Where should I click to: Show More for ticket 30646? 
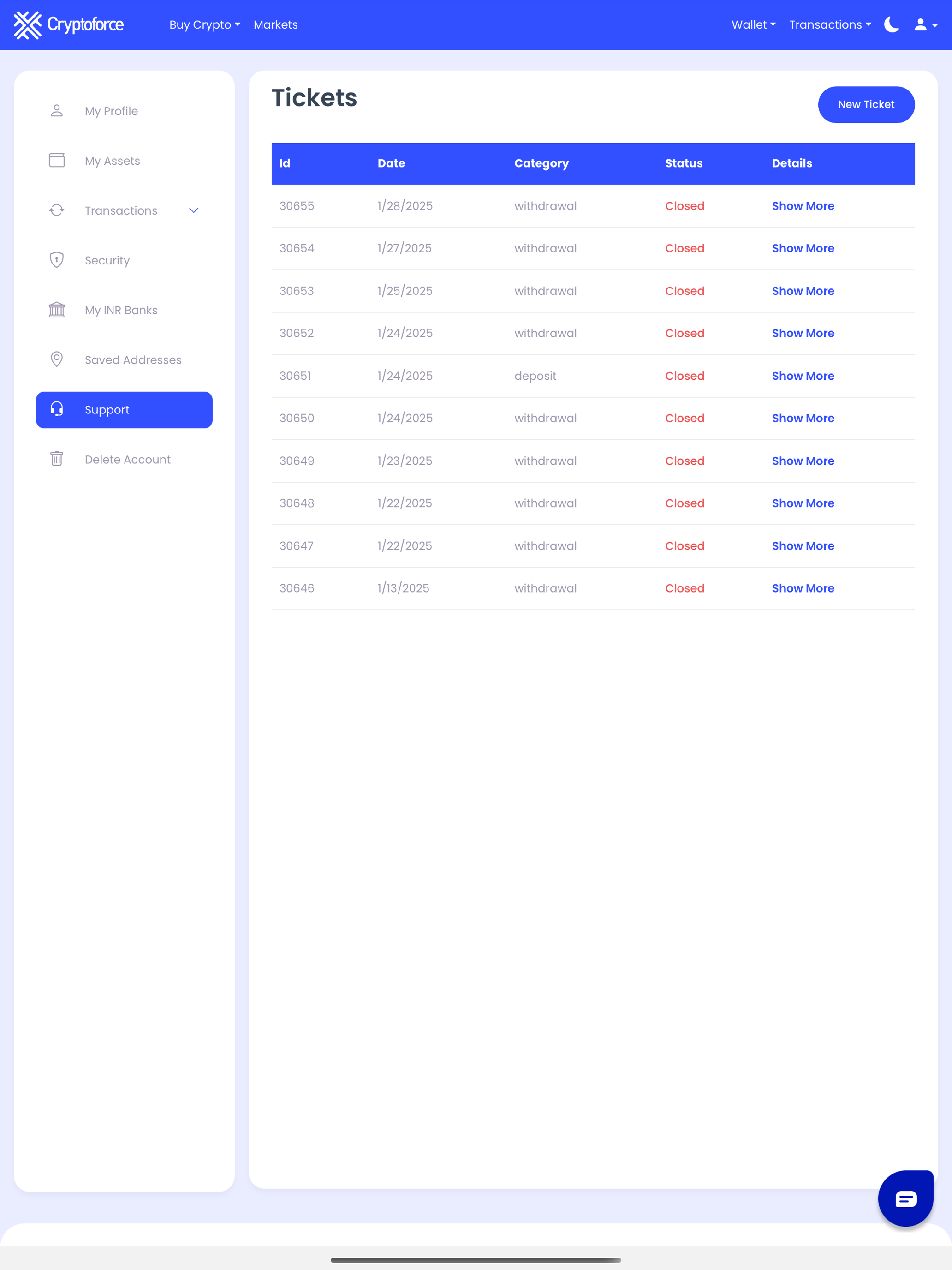tap(803, 588)
